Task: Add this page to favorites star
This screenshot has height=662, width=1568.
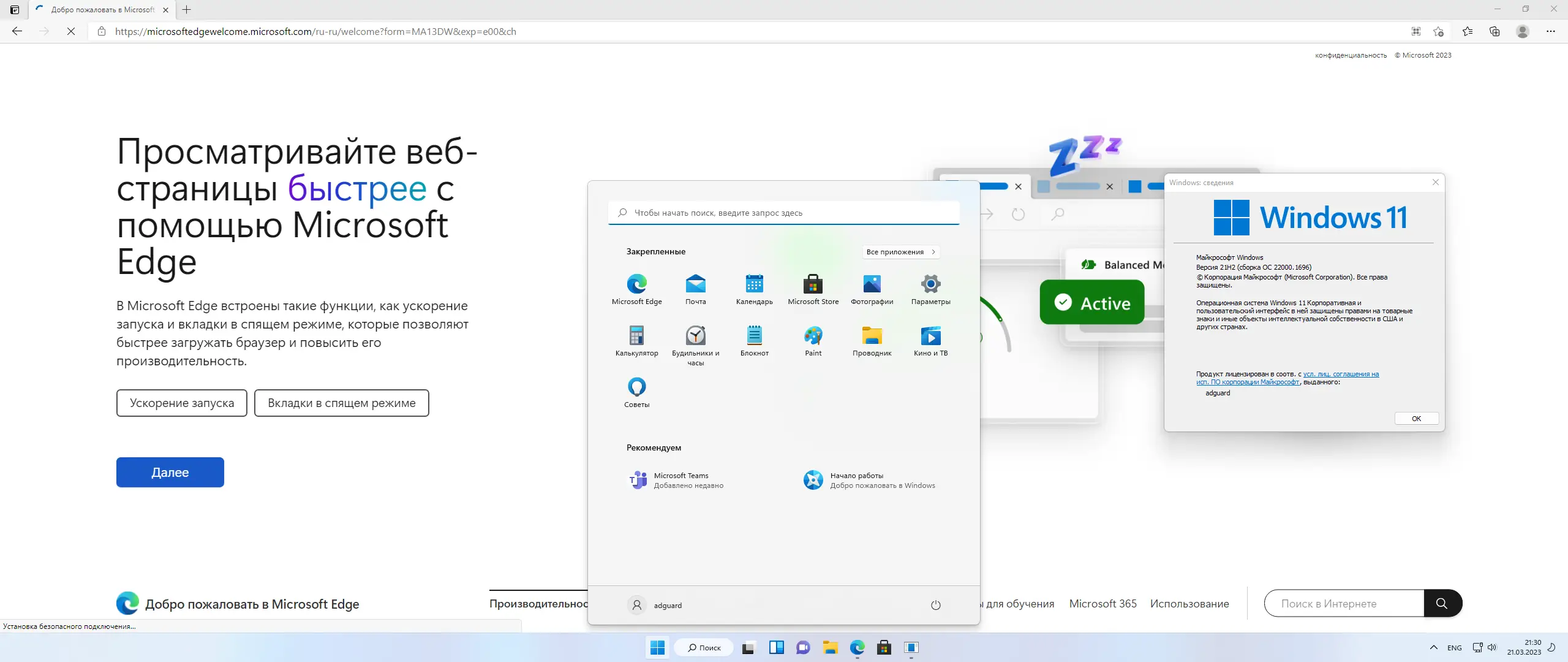Action: (1439, 31)
